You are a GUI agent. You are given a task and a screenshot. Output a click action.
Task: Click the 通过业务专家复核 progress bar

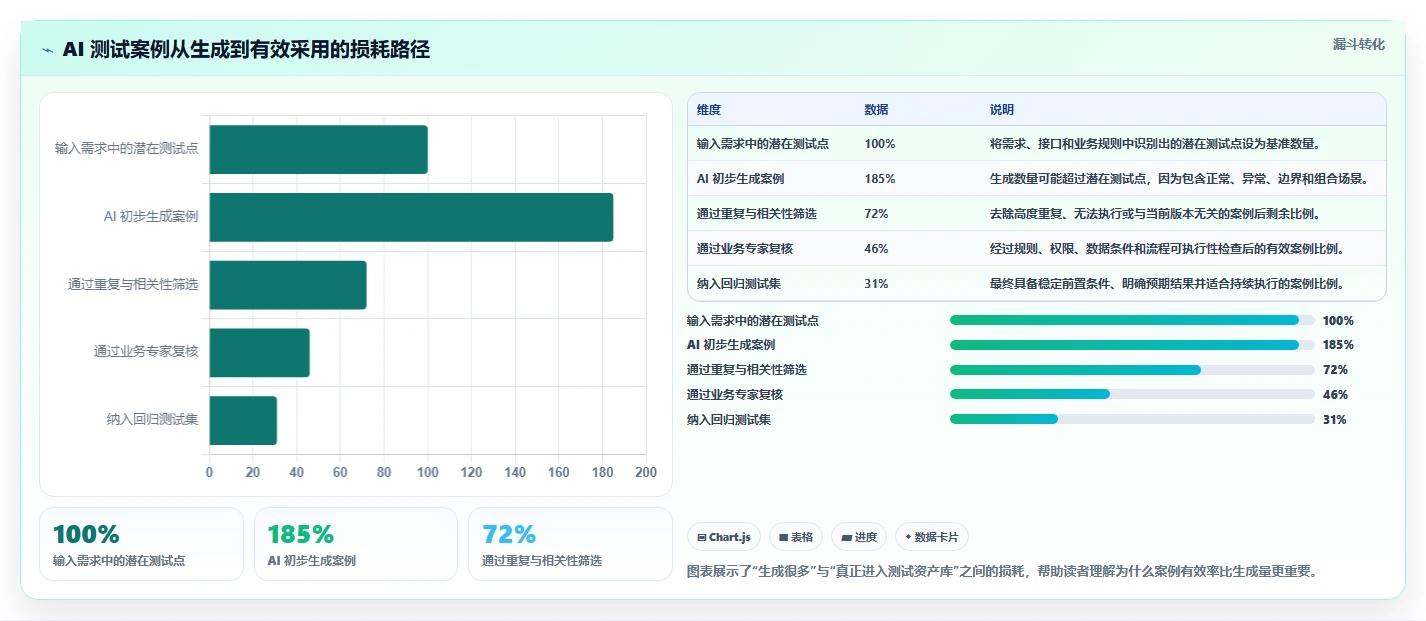[x=1132, y=394]
